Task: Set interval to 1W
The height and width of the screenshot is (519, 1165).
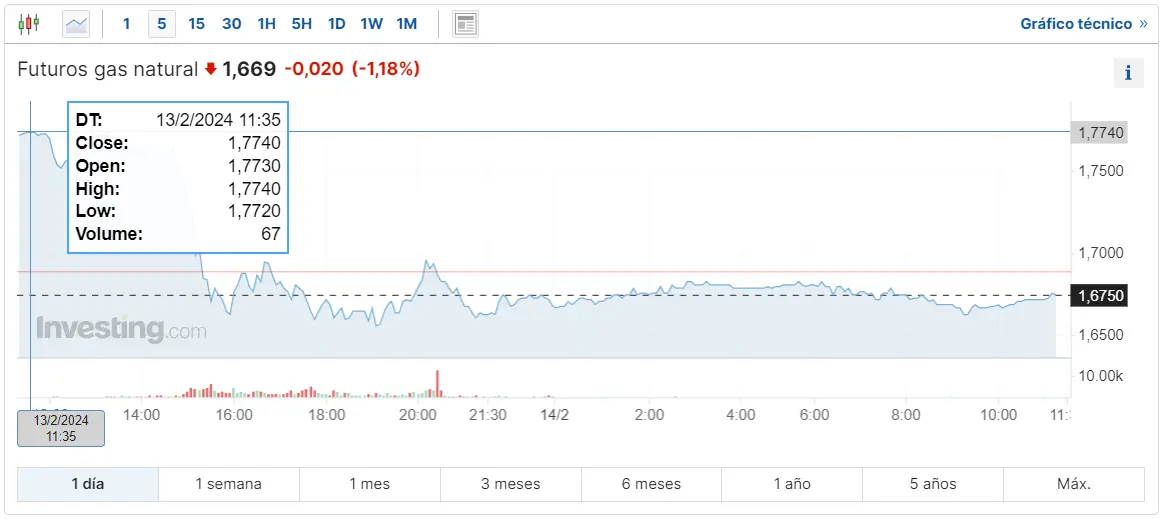Action: (371, 23)
